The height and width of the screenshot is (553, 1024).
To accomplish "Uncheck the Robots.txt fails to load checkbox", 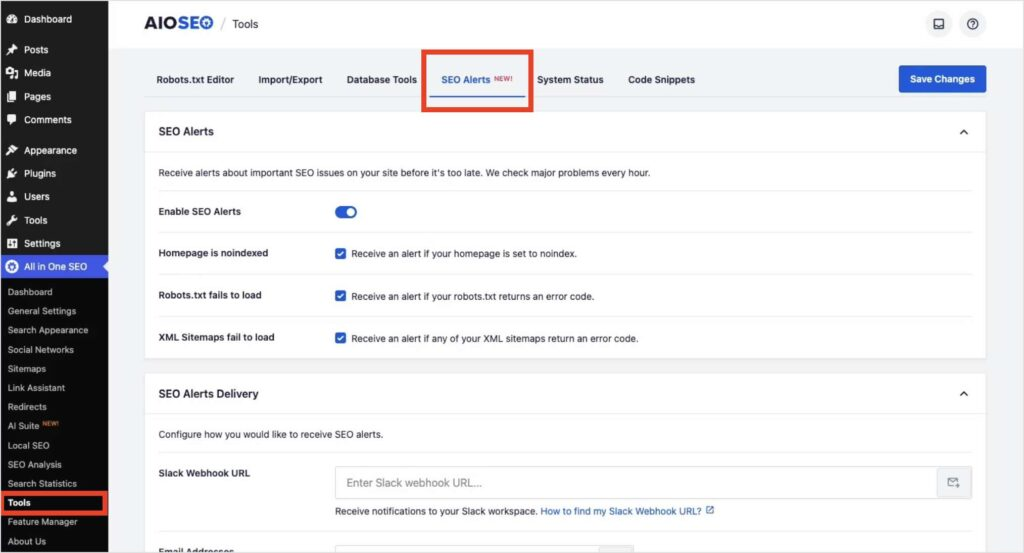I will [340, 296].
